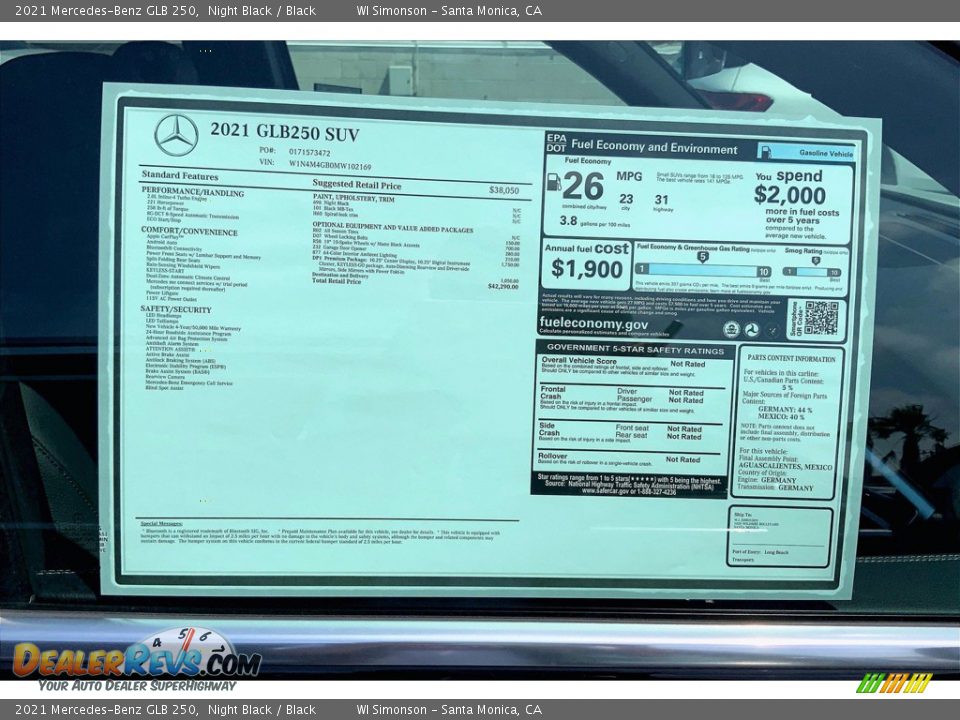The image size is (960, 720).
Task: Click the top caption '2021 Mercedes-Benz GLB 250'
Action: (x=107, y=10)
